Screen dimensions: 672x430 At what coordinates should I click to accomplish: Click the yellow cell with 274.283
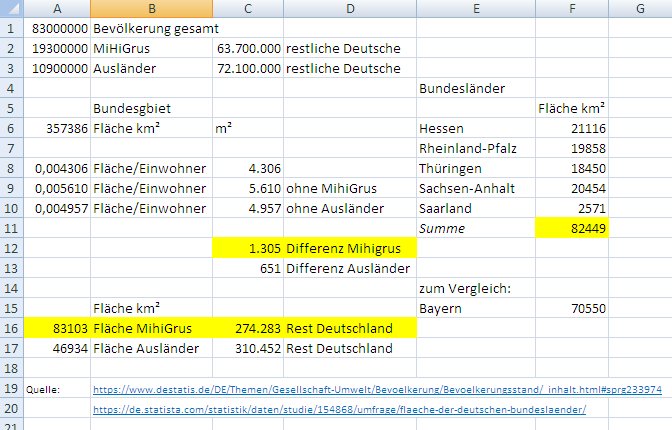(248, 327)
